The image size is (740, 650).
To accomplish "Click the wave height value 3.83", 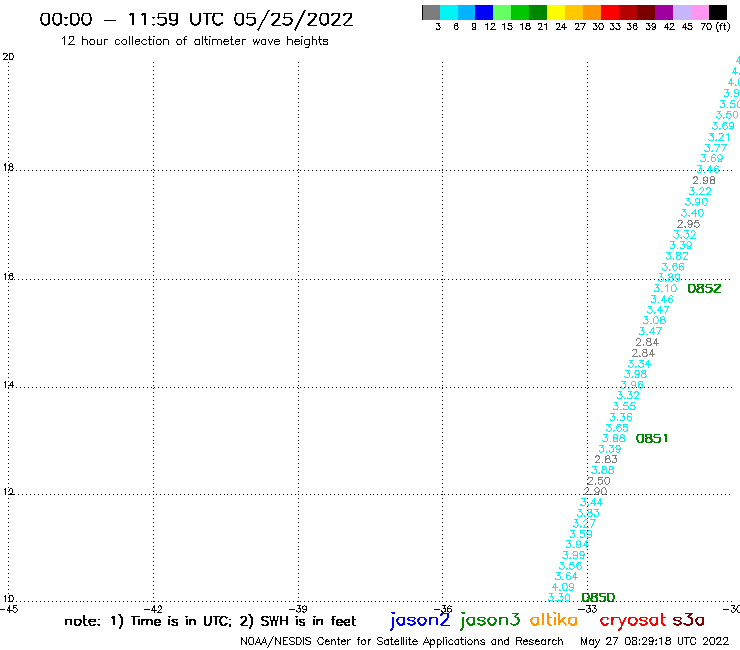I will (x=588, y=513).
